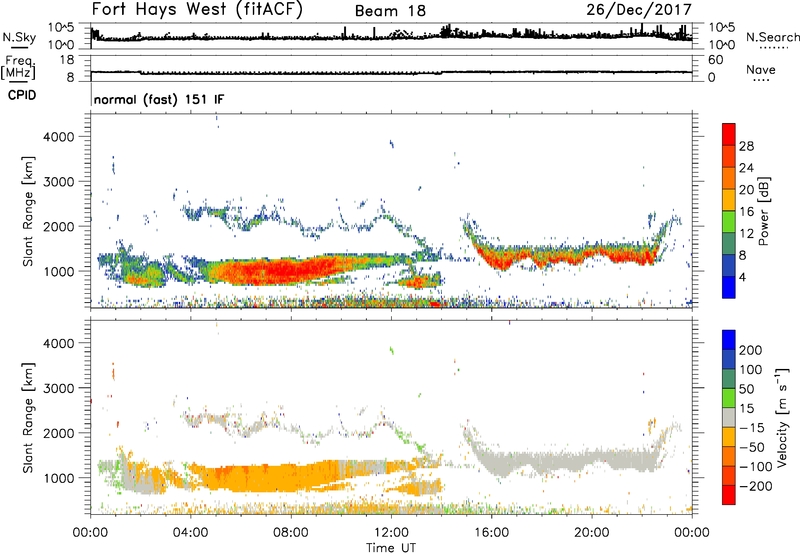Click the '20:00' time tick label
Viewport: 800px width, 554px height.
point(591,533)
